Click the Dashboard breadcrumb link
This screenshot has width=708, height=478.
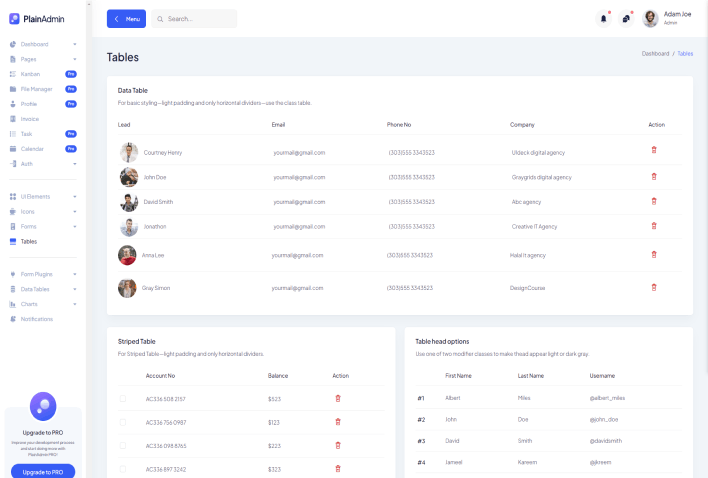(655, 53)
